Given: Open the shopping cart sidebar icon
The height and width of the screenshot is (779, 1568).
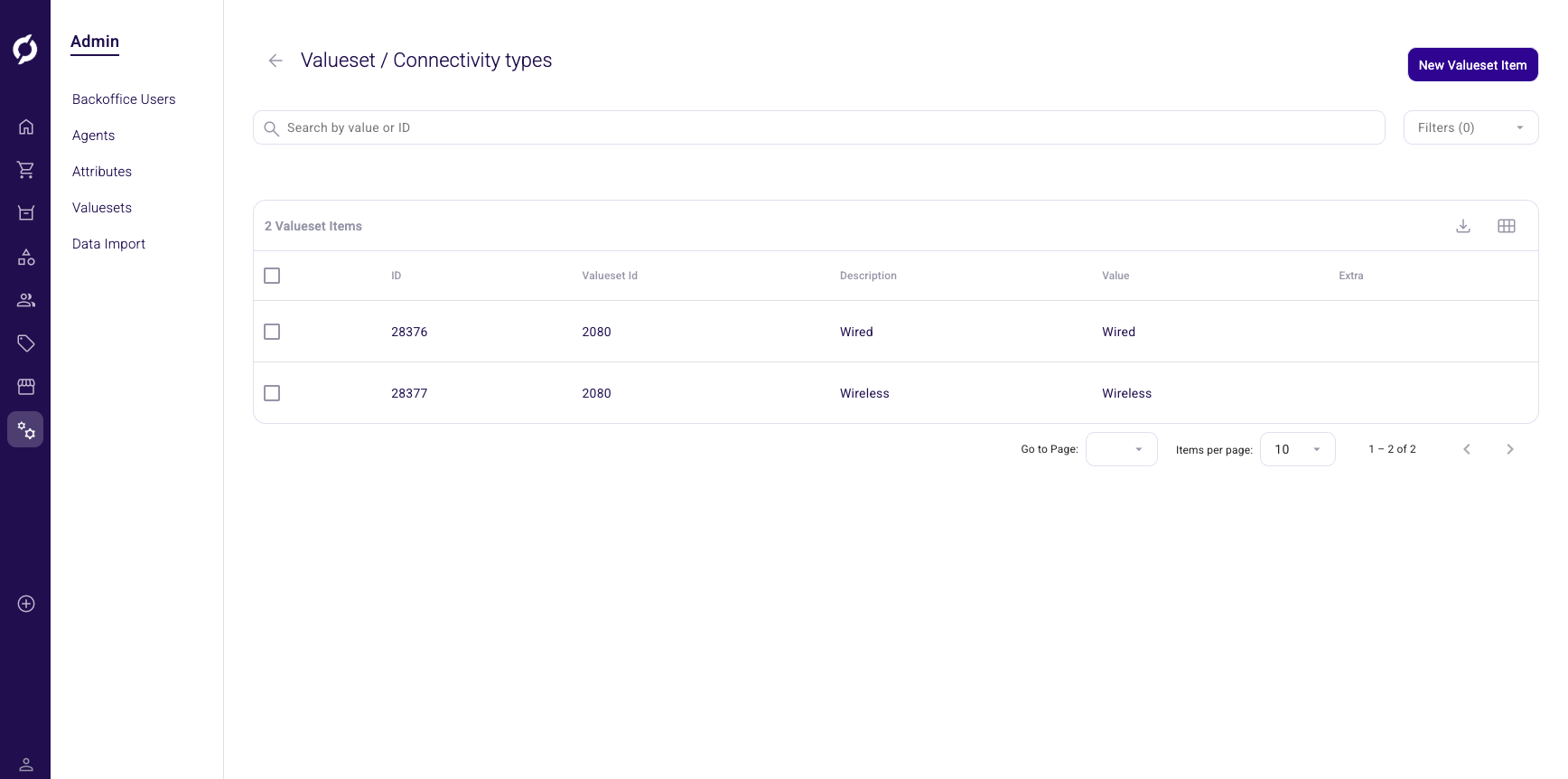Looking at the screenshot, I should tap(26, 170).
